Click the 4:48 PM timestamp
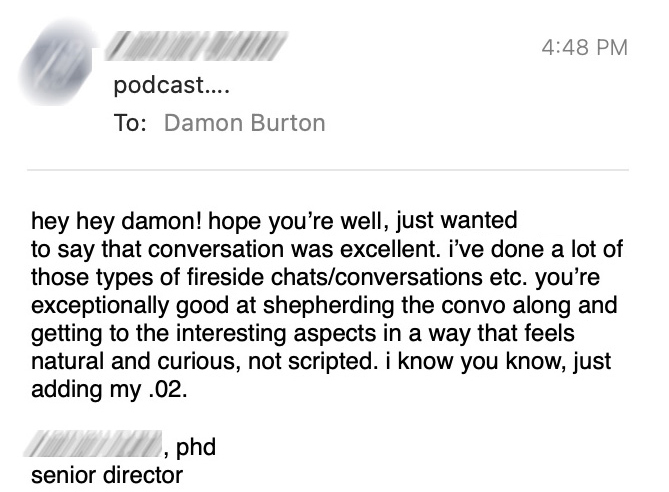The height and width of the screenshot is (492, 669). coord(585,47)
